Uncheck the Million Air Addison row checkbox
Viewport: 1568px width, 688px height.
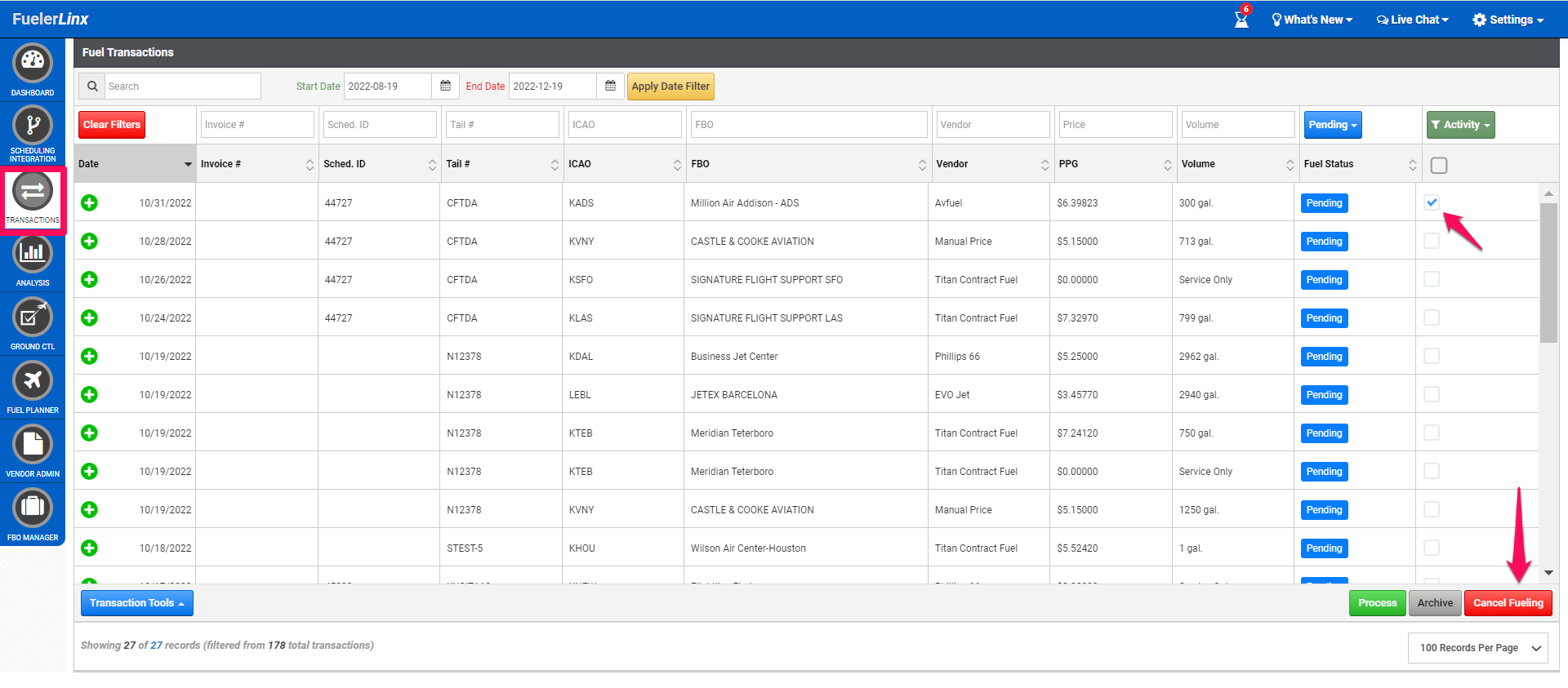click(1432, 202)
